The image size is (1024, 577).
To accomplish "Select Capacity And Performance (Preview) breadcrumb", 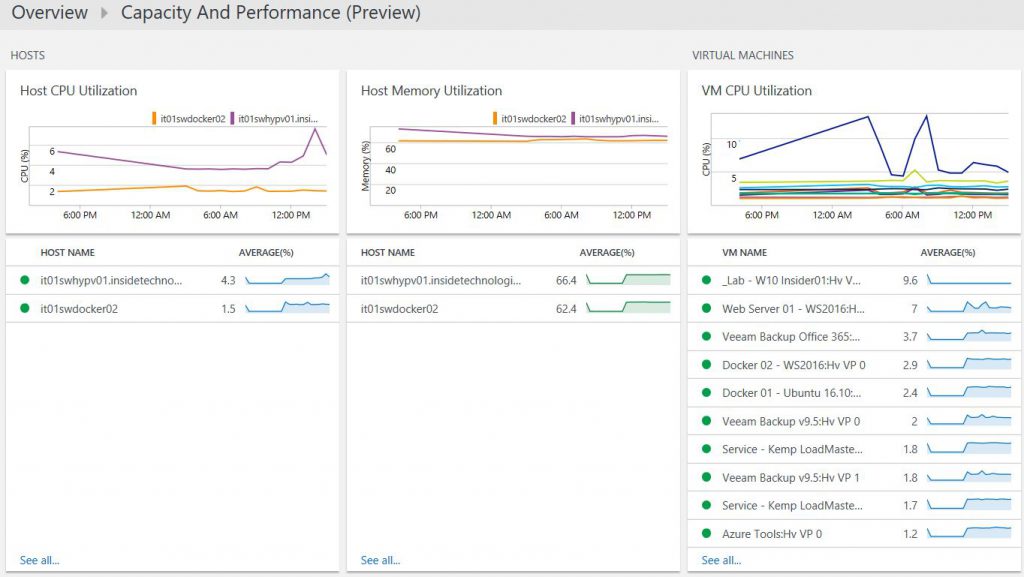I will click(x=271, y=12).
